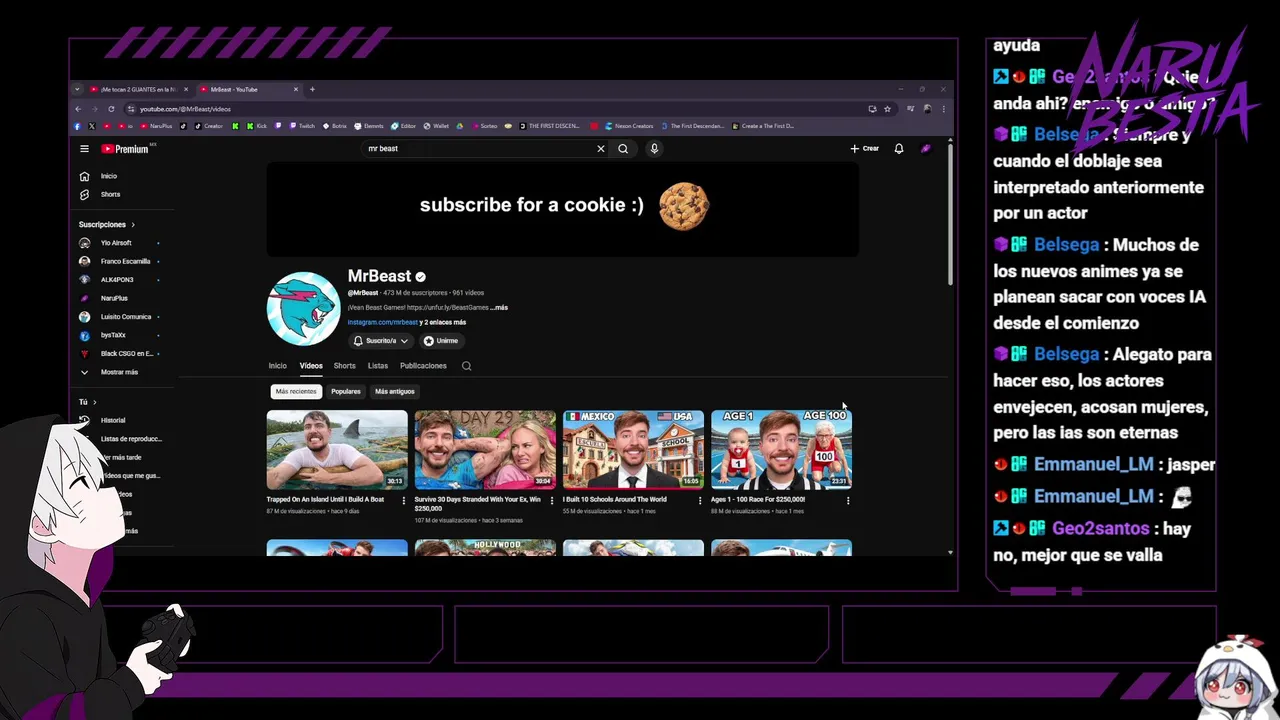Expand the Tú section header

click(x=88, y=402)
